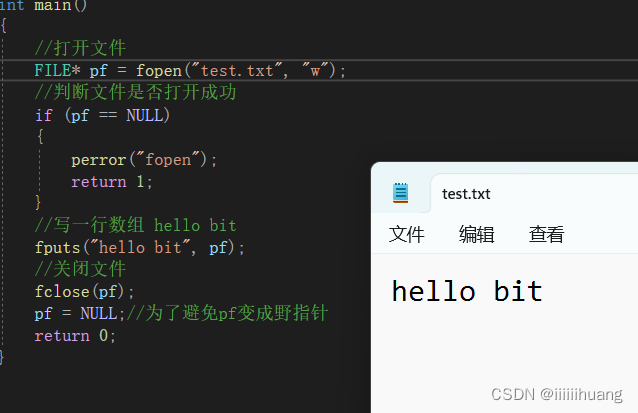Click the comment //为了避免pf变成野指针
This screenshot has height=413, width=638.
click(227, 313)
